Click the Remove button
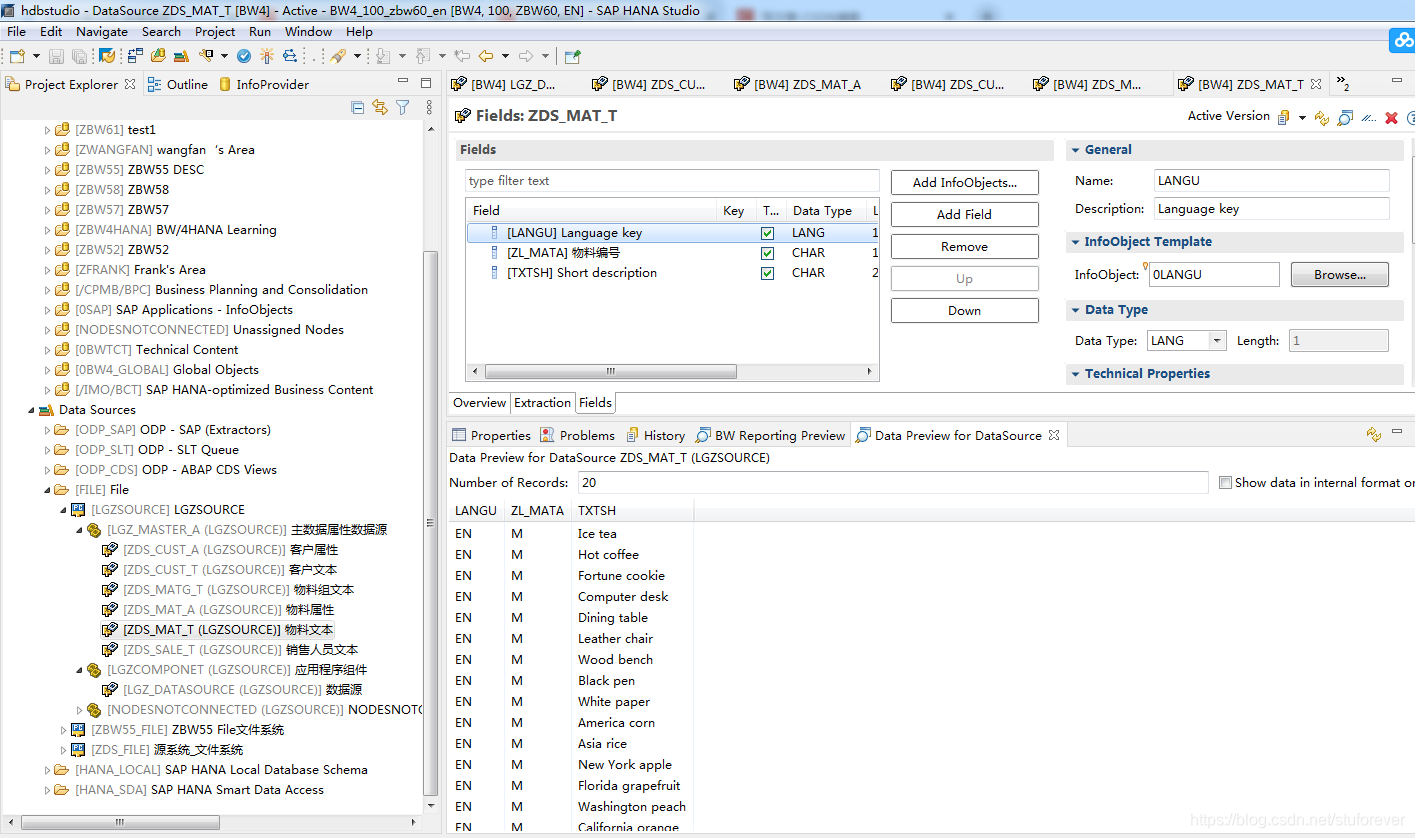 [964, 246]
